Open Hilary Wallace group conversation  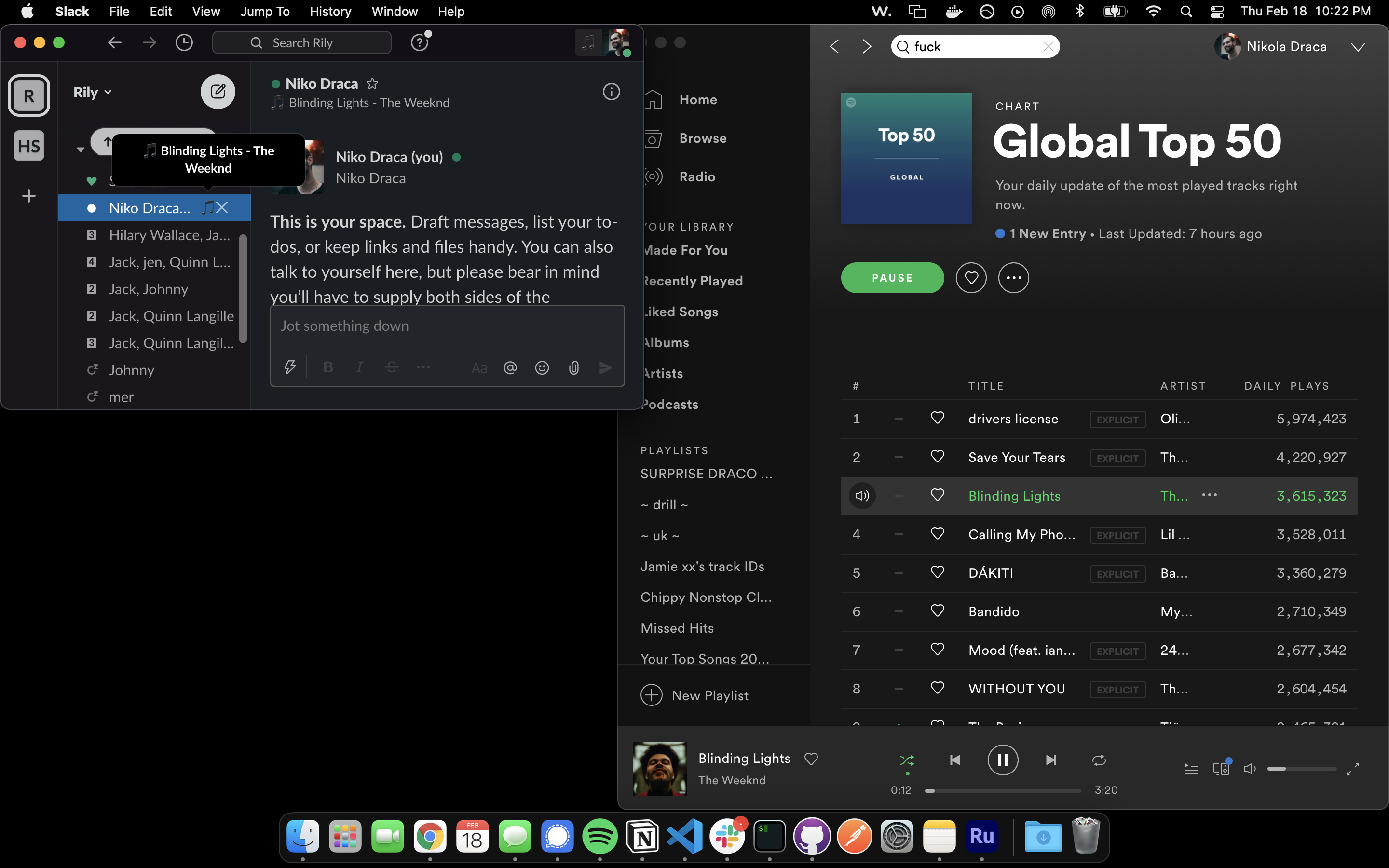(x=154, y=235)
